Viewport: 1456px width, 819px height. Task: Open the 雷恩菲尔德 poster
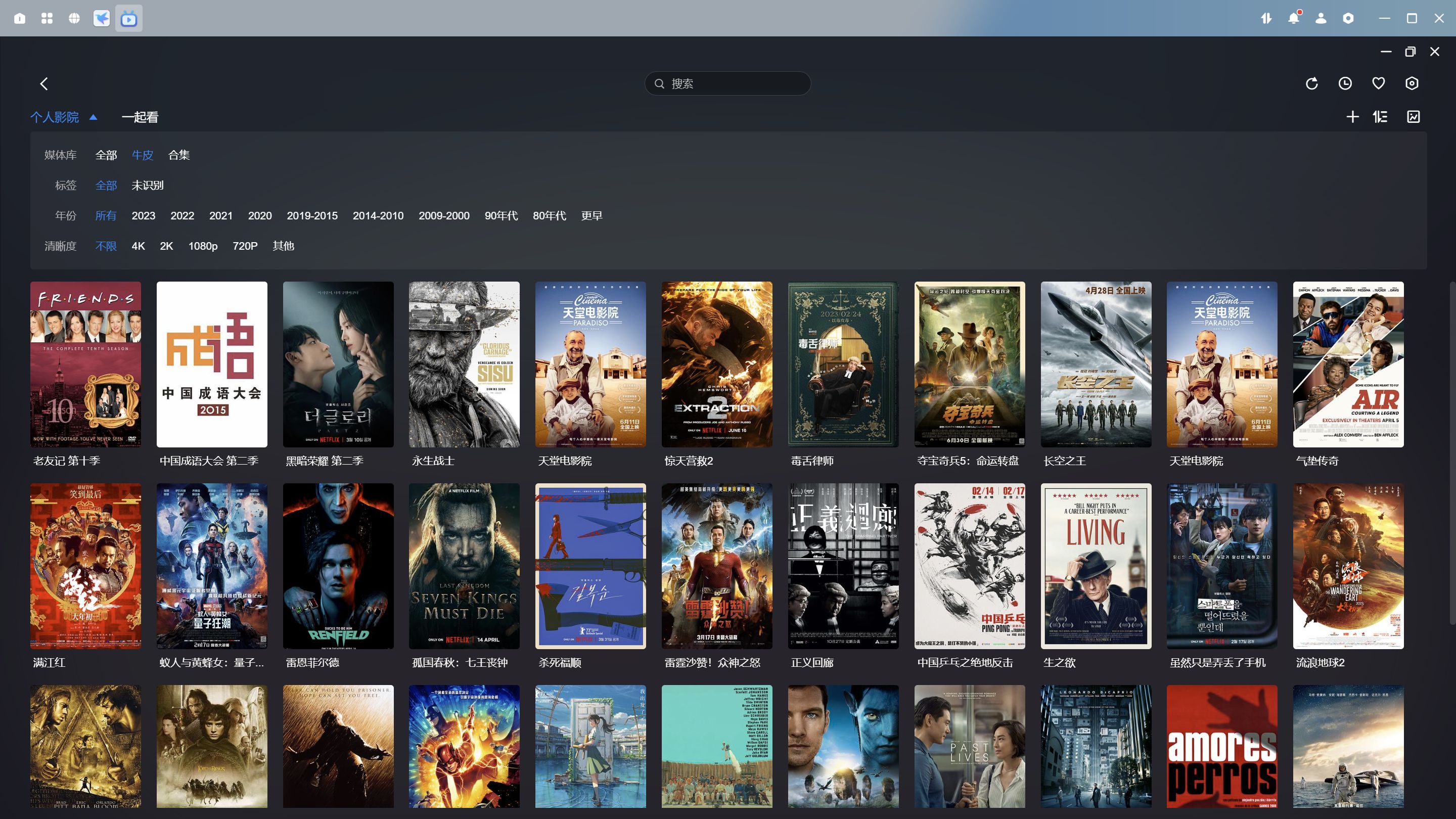click(x=338, y=566)
